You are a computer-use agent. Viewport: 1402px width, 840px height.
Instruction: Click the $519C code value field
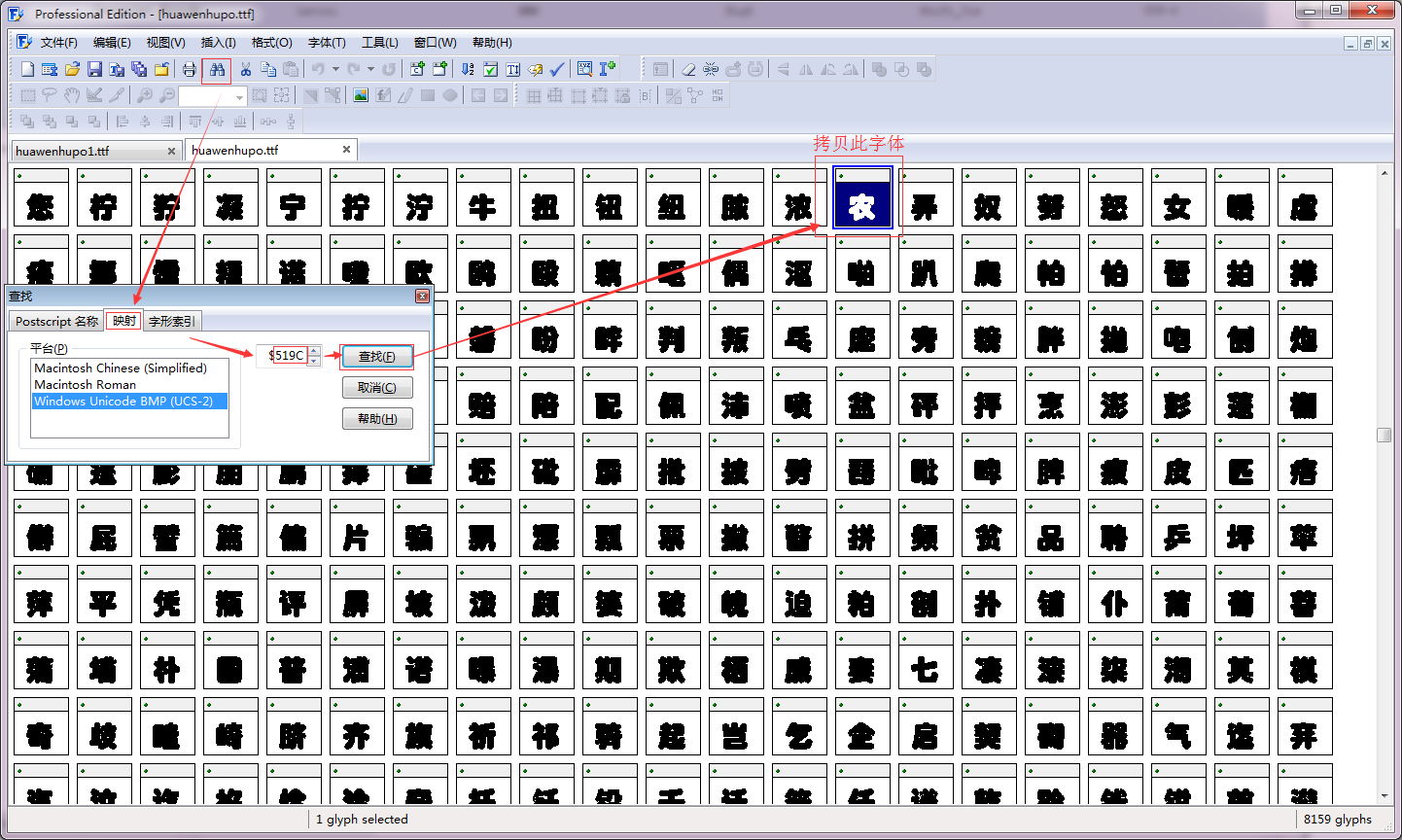pos(283,356)
